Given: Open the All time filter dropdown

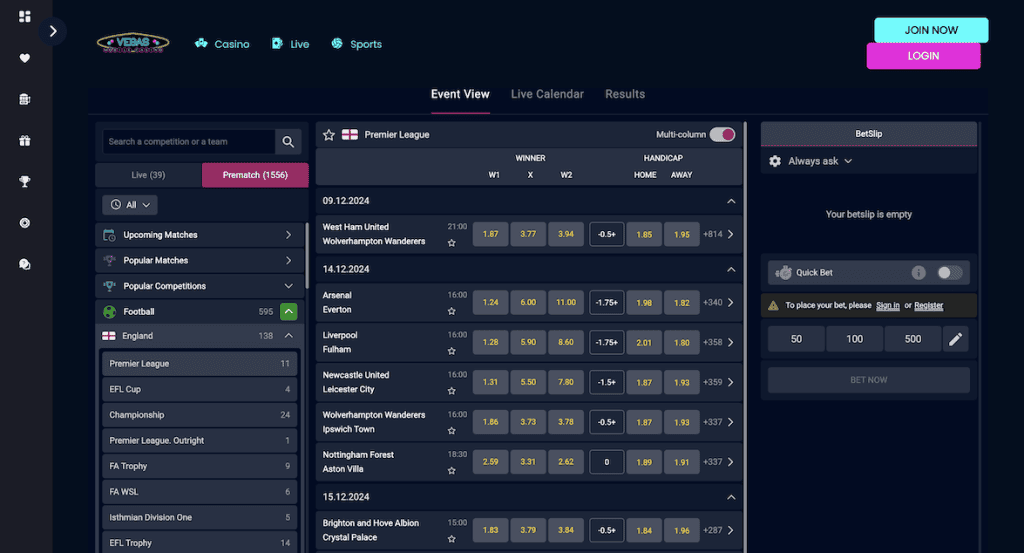Looking at the screenshot, I should pos(130,205).
